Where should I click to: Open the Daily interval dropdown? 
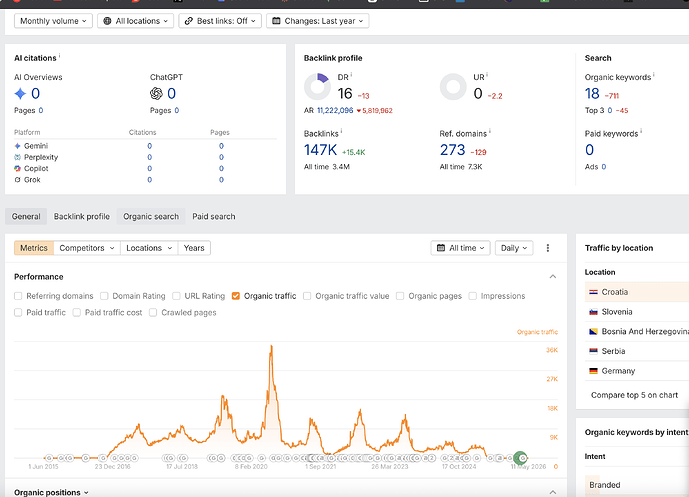pyautogui.click(x=514, y=248)
